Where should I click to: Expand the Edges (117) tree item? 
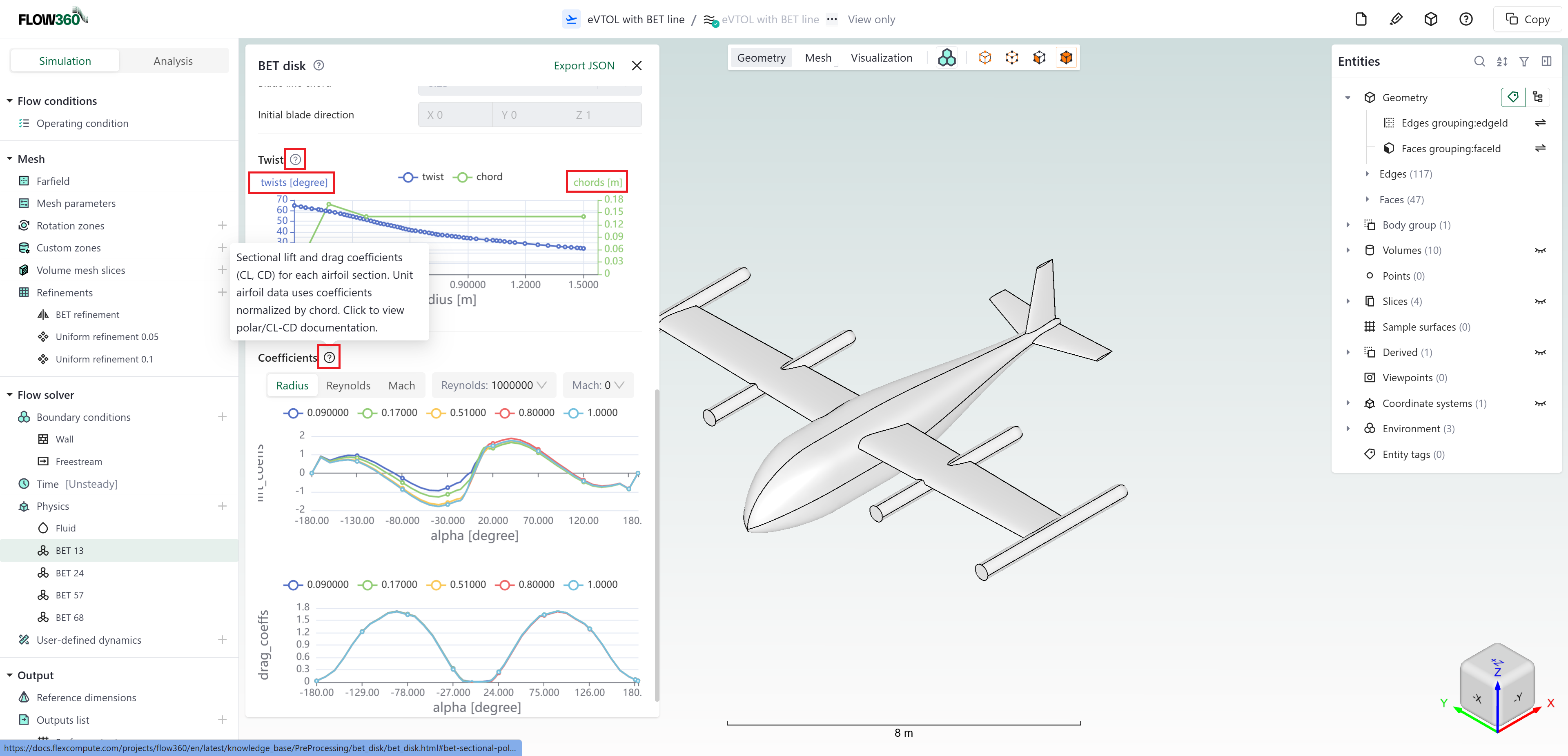pyautogui.click(x=1368, y=173)
